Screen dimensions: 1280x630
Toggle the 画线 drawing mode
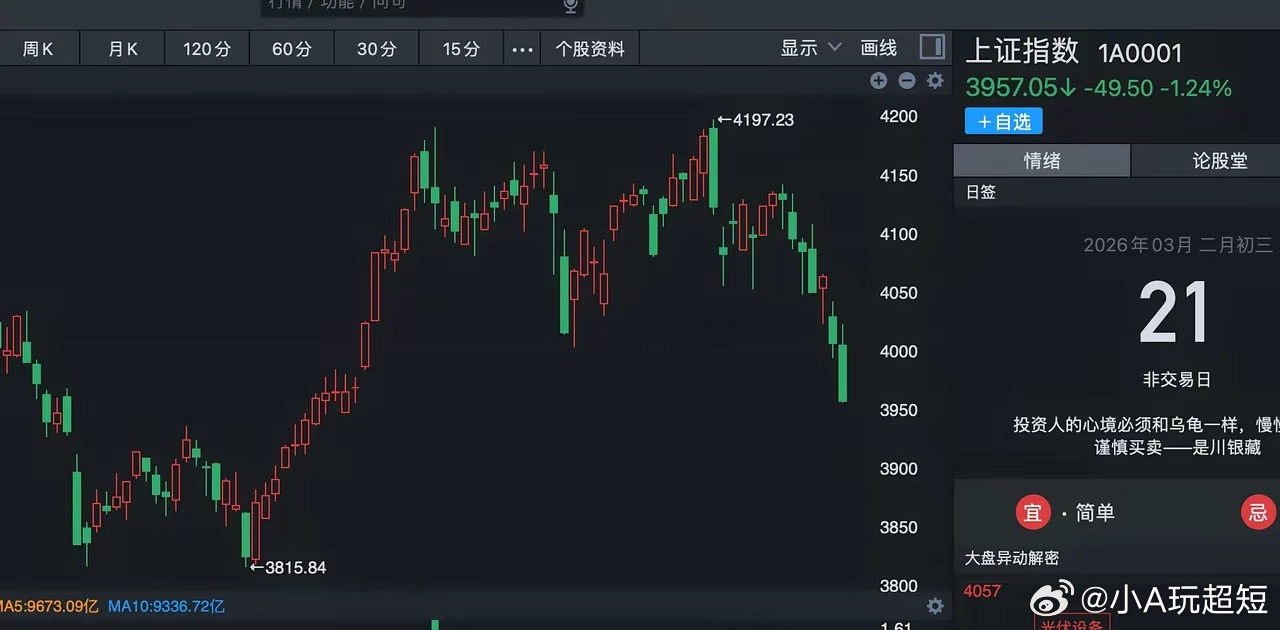pyautogui.click(x=877, y=47)
